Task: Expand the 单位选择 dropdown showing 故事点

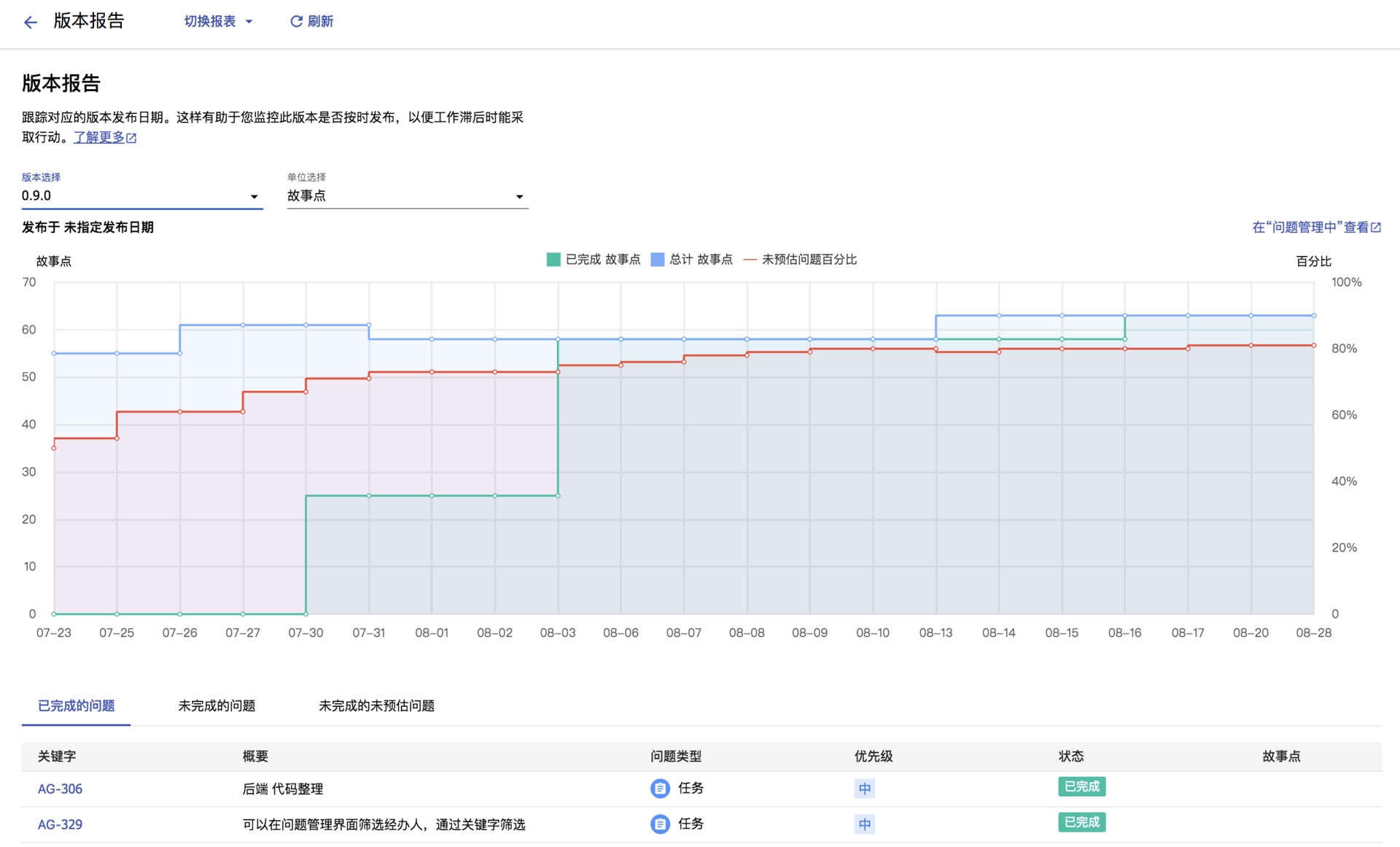Action: [408, 196]
